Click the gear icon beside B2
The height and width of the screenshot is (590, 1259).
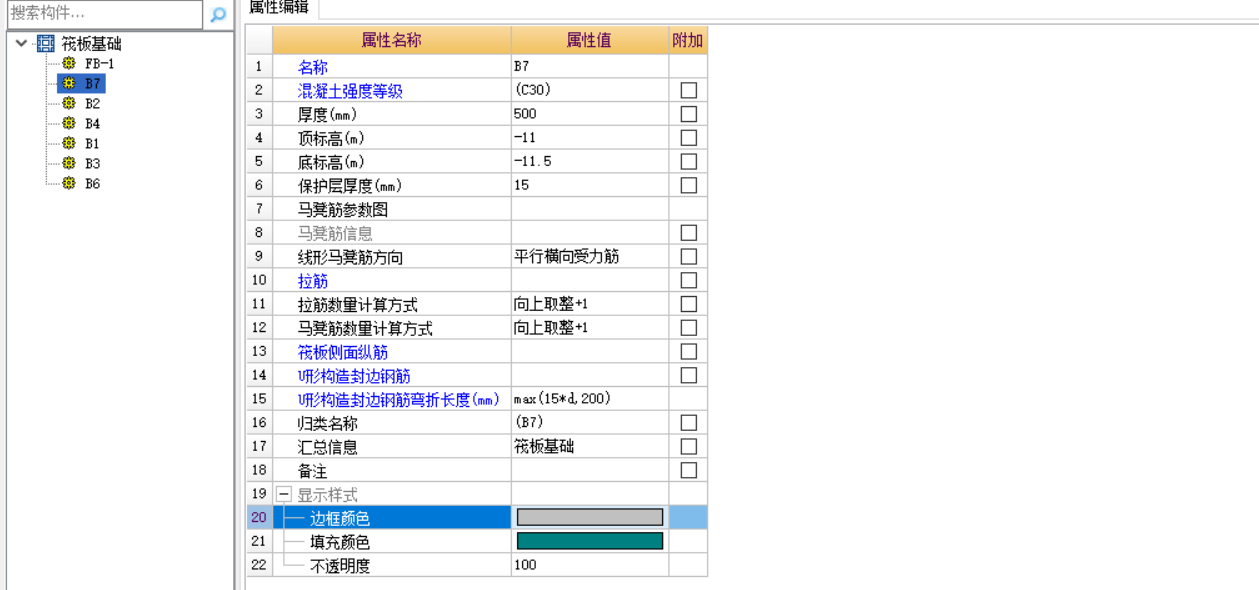click(68, 103)
